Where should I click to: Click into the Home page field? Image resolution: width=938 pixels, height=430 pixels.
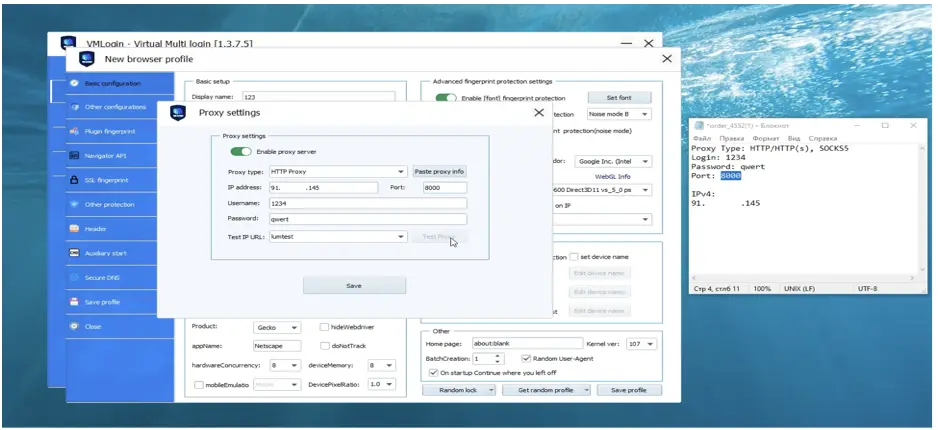[527, 344]
